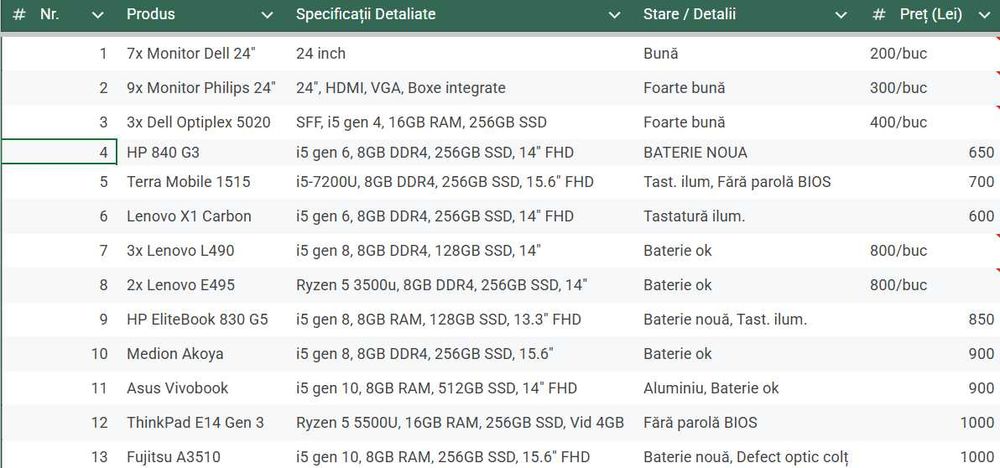This screenshot has width=1000, height=468.
Task: Select the Preț (Lei) column header
Action: [931, 14]
